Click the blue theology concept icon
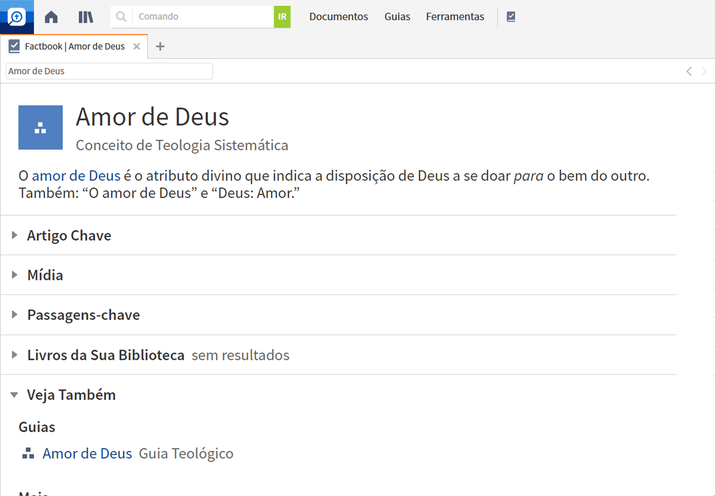The height and width of the screenshot is (496, 715). click(41, 128)
